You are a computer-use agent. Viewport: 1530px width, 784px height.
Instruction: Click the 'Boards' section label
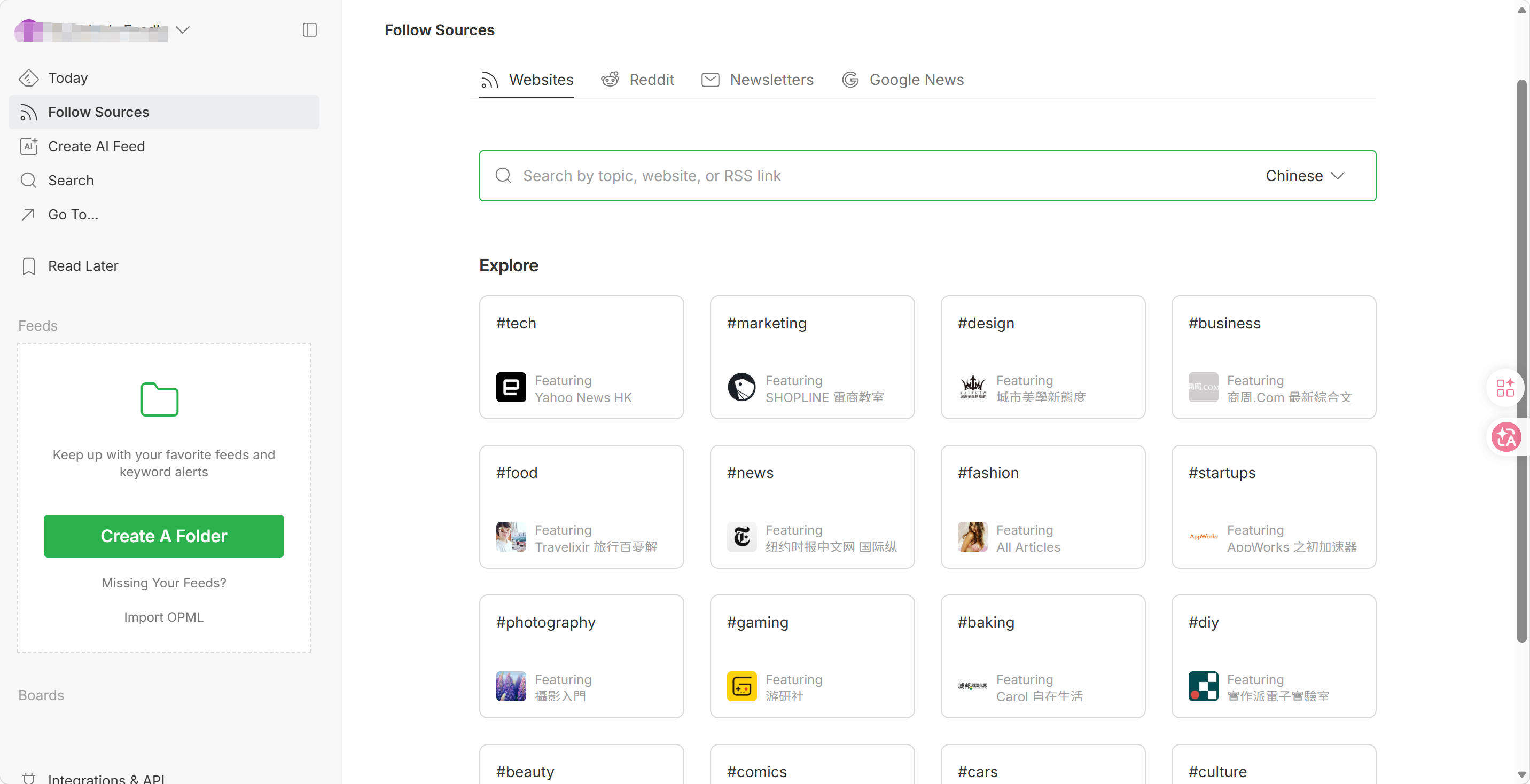click(x=41, y=695)
